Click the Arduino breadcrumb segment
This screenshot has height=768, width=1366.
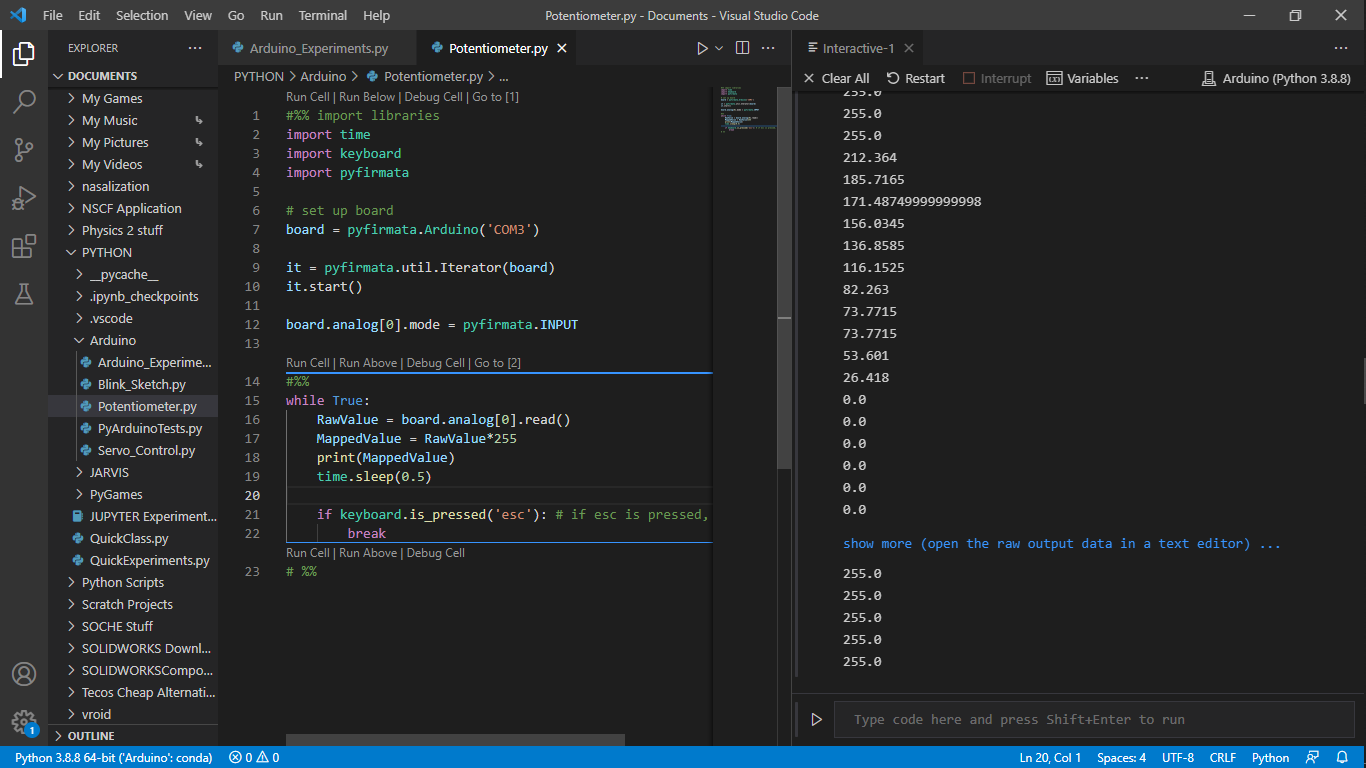point(323,76)
